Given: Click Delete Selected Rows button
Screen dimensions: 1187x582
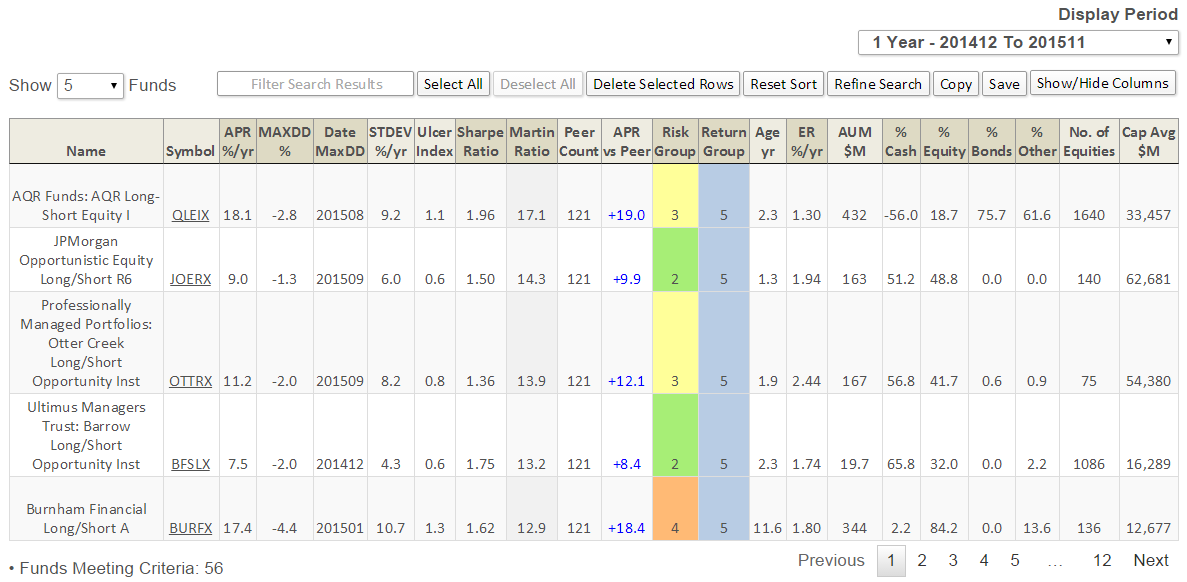Looking at the screenshot, I should coord(663,84).
